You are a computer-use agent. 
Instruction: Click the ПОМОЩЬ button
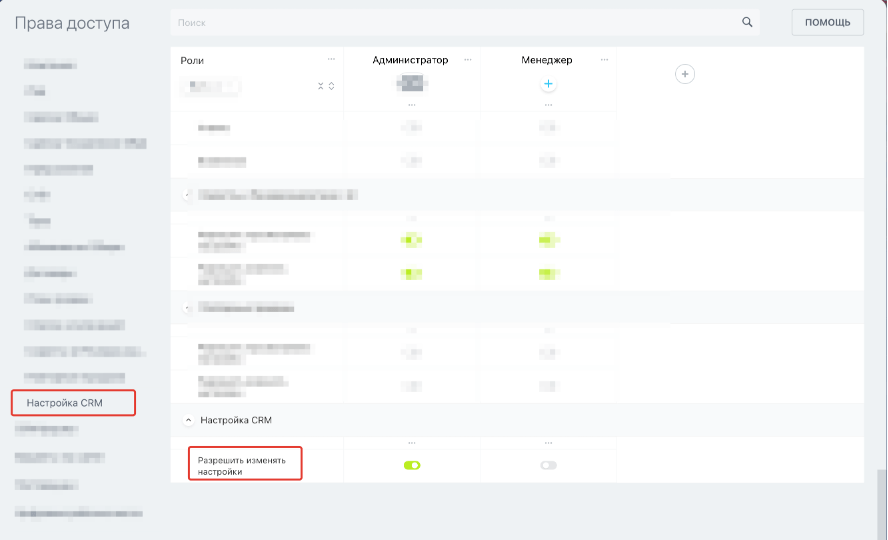tap(827, 22)
